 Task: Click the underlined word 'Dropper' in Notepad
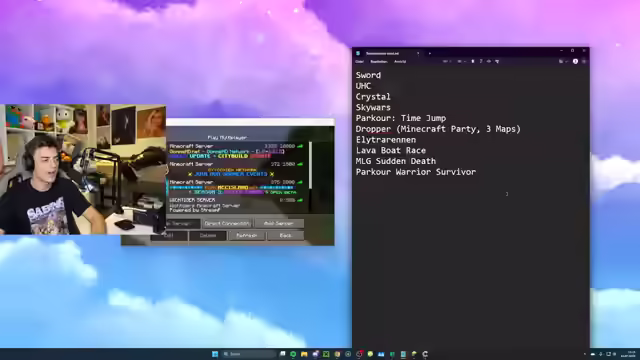coord(373,129)
